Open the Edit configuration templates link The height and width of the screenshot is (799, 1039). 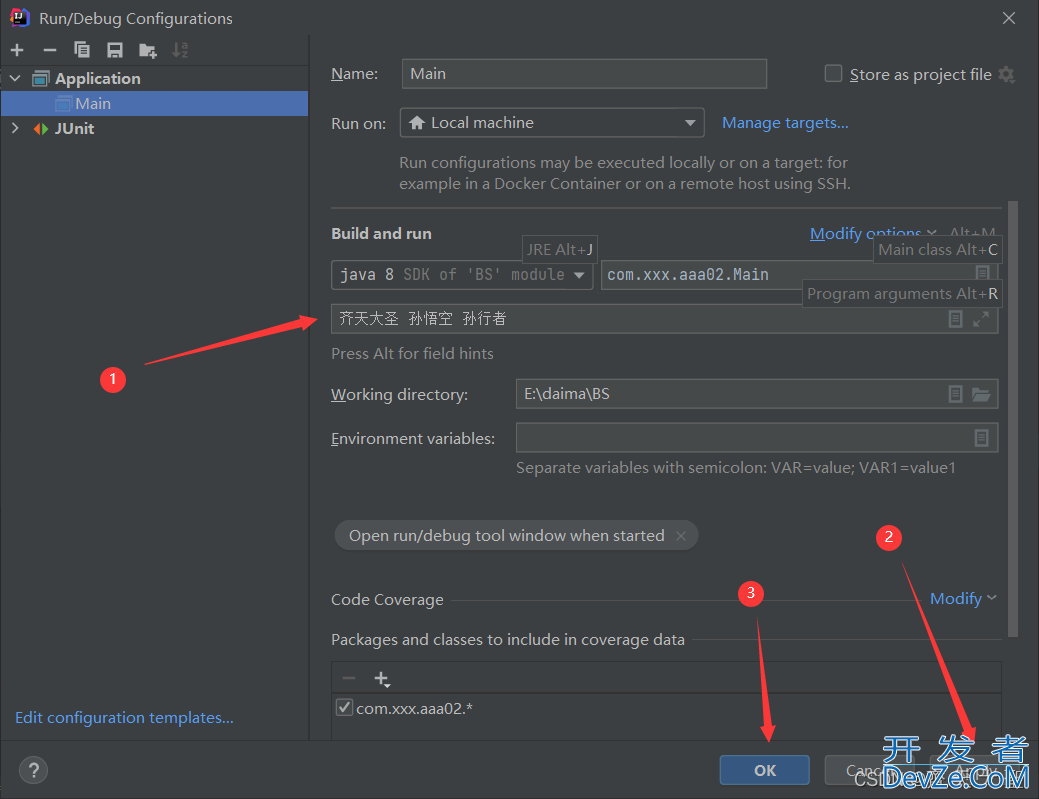tap(125, 718)
